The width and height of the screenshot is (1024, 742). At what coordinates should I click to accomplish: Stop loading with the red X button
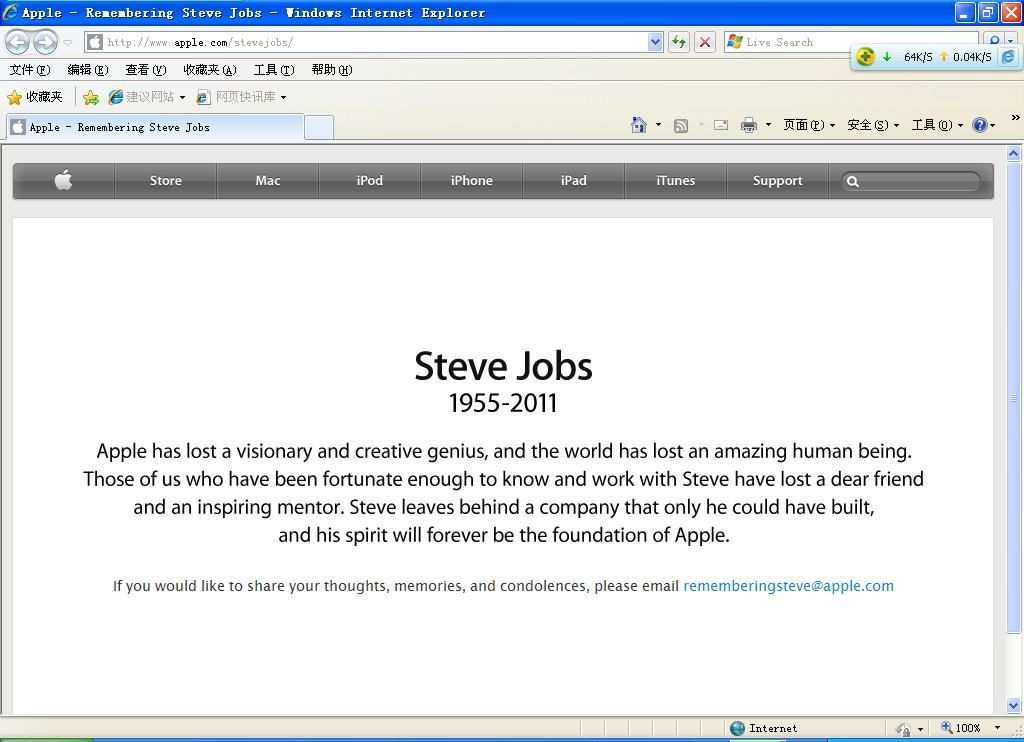[x=705, y=42]
